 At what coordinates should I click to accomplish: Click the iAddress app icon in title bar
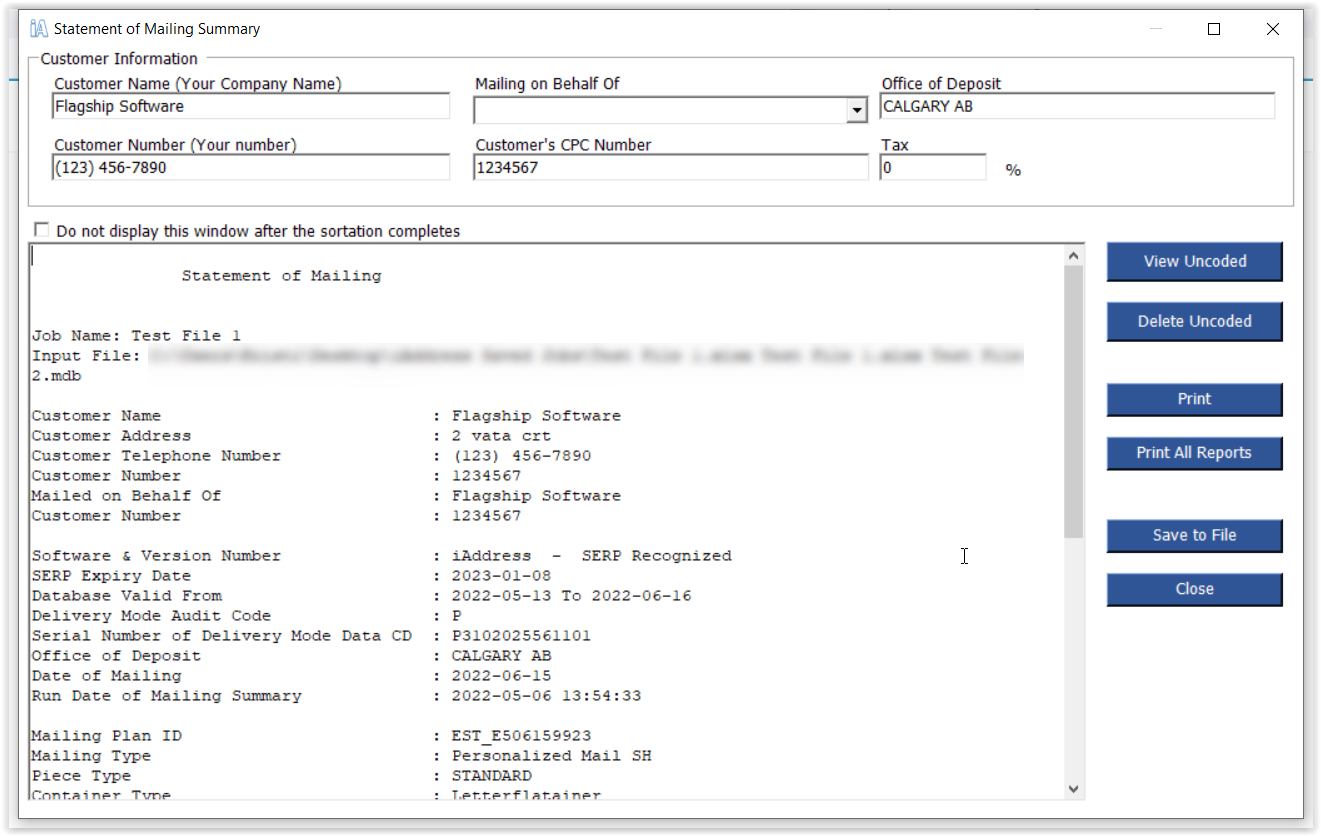click(x=39, y=29)
